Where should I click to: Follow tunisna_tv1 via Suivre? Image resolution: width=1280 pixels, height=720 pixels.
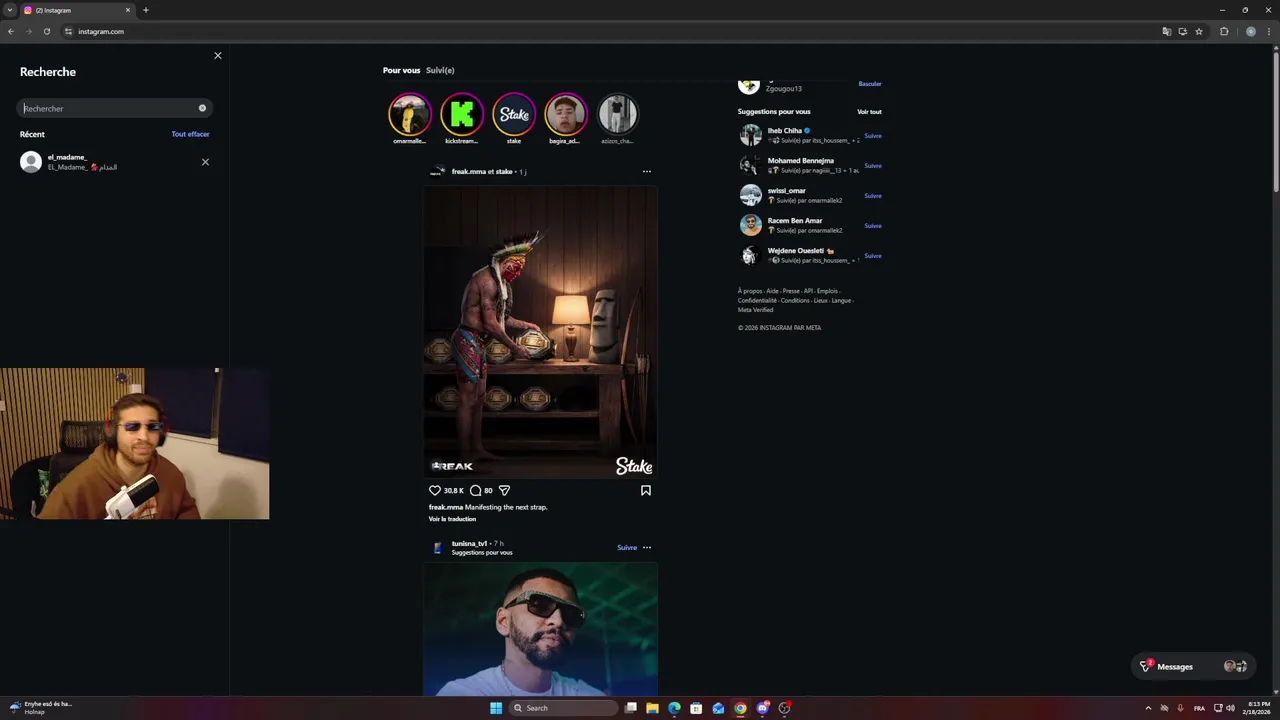(627, 548)
